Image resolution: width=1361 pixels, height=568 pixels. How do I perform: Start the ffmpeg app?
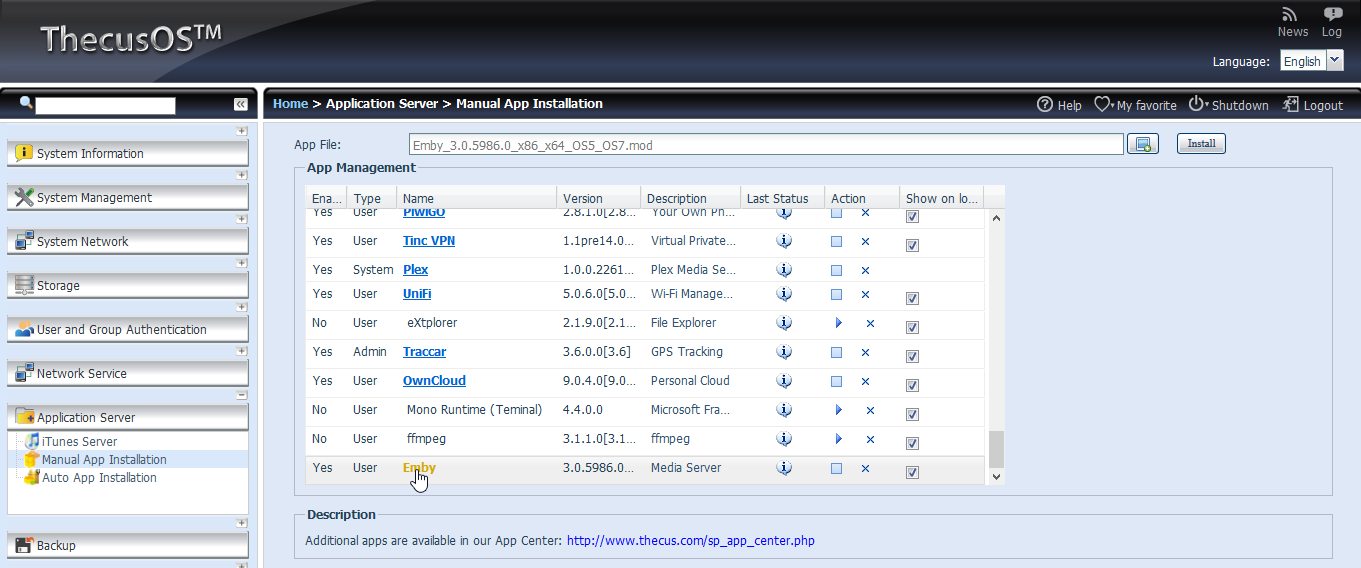[x=838, y=439]
